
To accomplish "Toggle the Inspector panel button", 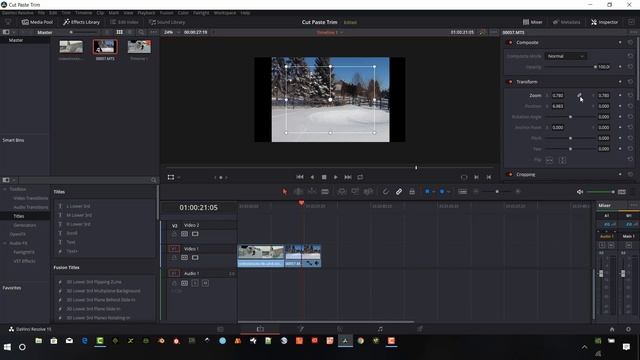I will 604,22.
